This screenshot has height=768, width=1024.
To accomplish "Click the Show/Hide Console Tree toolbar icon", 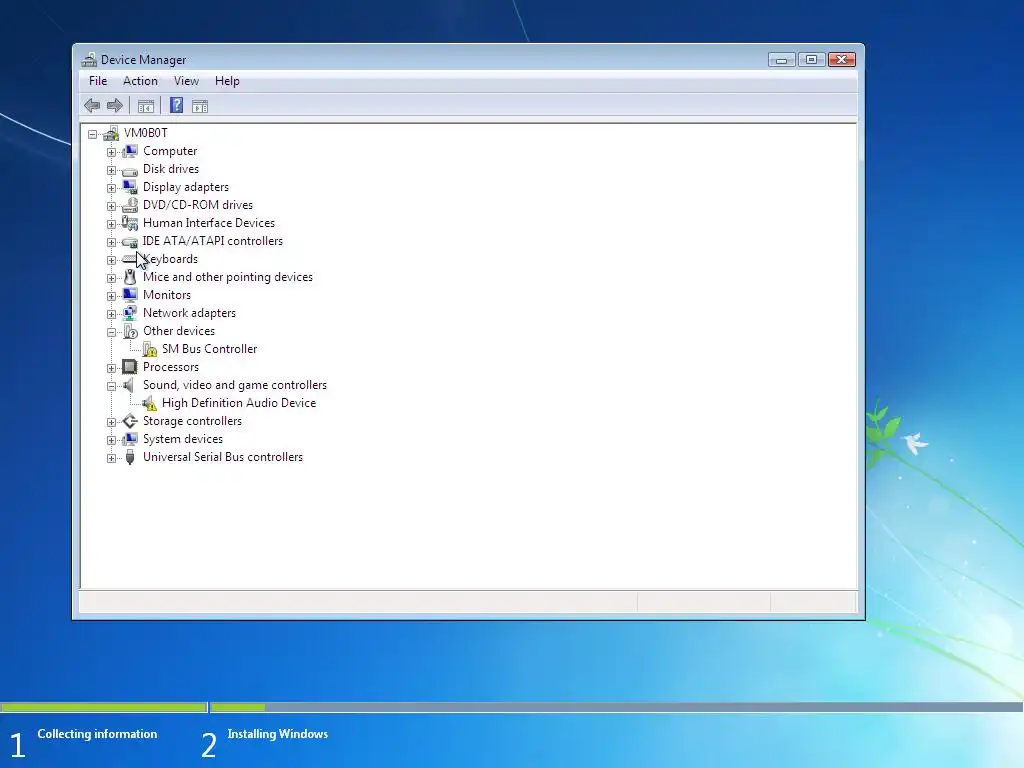I will [146, 106].
